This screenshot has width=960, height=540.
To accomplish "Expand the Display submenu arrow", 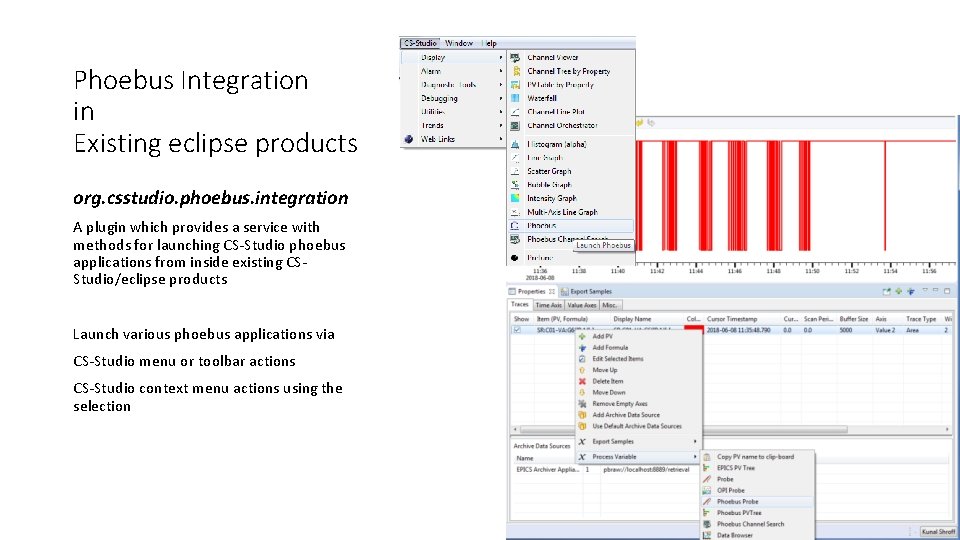I will (x=501, y=58).
